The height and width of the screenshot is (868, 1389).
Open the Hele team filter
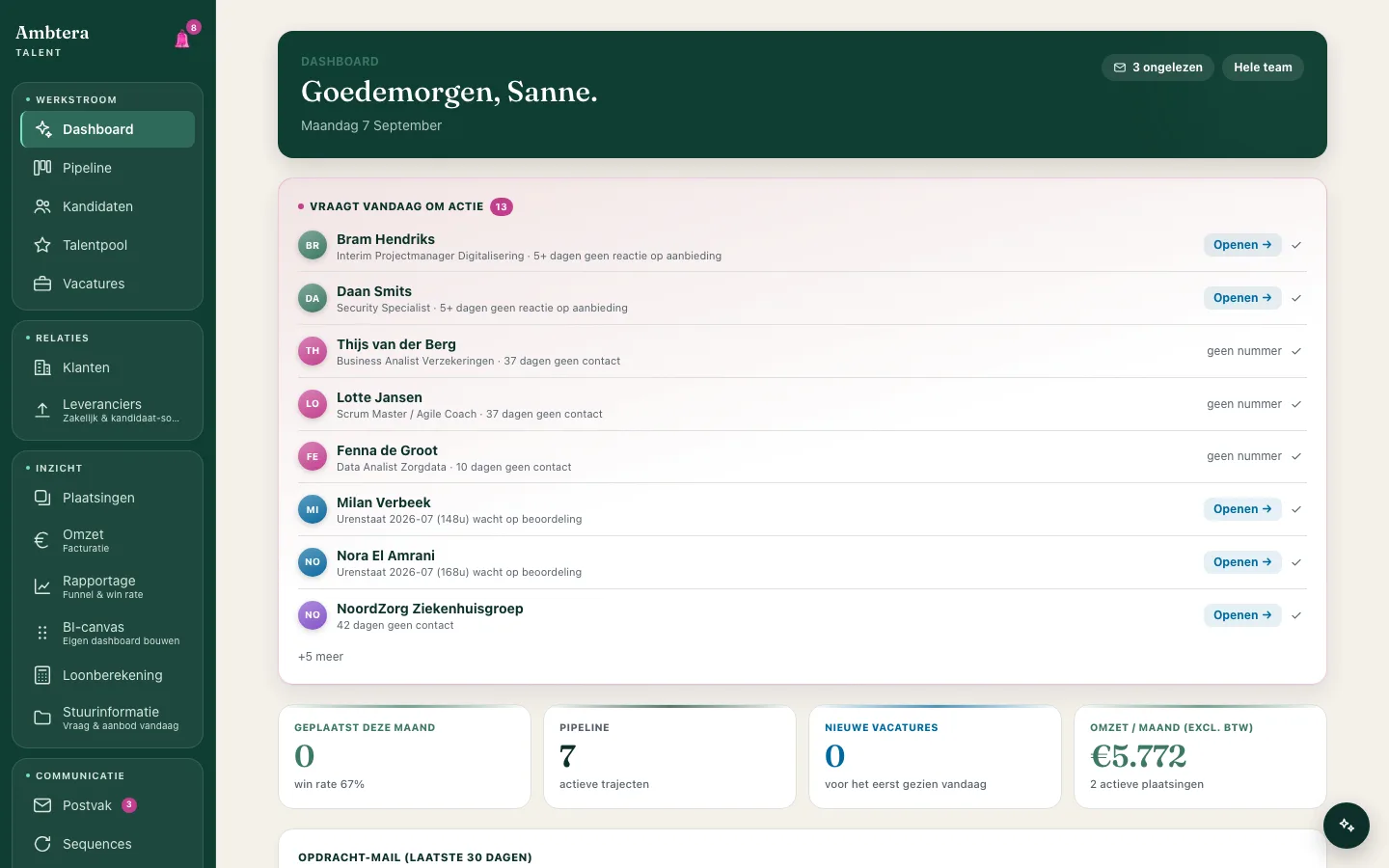(x=1263, y=68)
